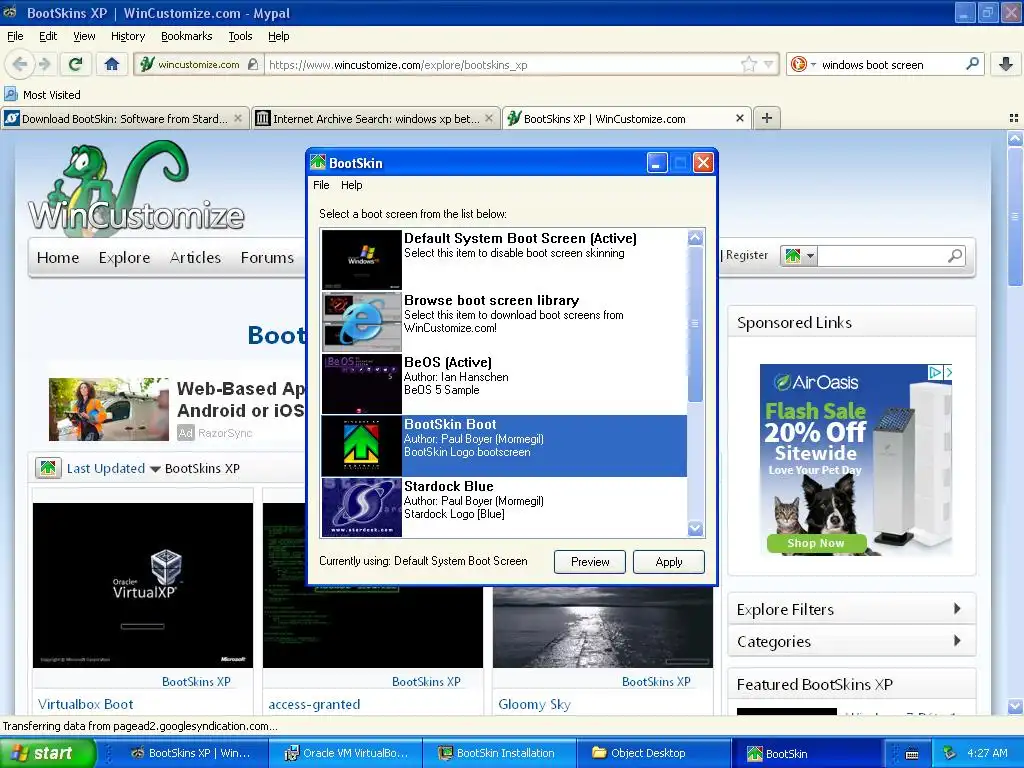Open the Forums nav link
The height and width of the screenshot is (768, 1024).
(x=267, y=257)
